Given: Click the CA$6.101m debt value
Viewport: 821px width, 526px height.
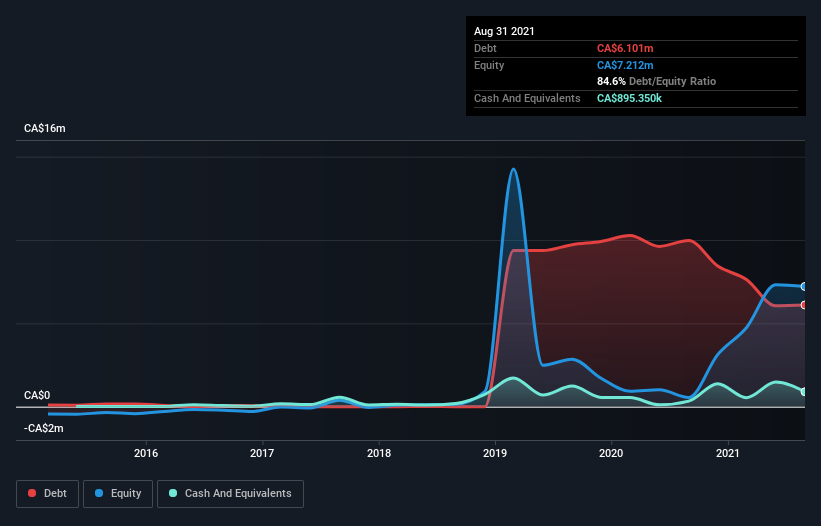Looking at the screenshot, I should [x=625, y=48].
